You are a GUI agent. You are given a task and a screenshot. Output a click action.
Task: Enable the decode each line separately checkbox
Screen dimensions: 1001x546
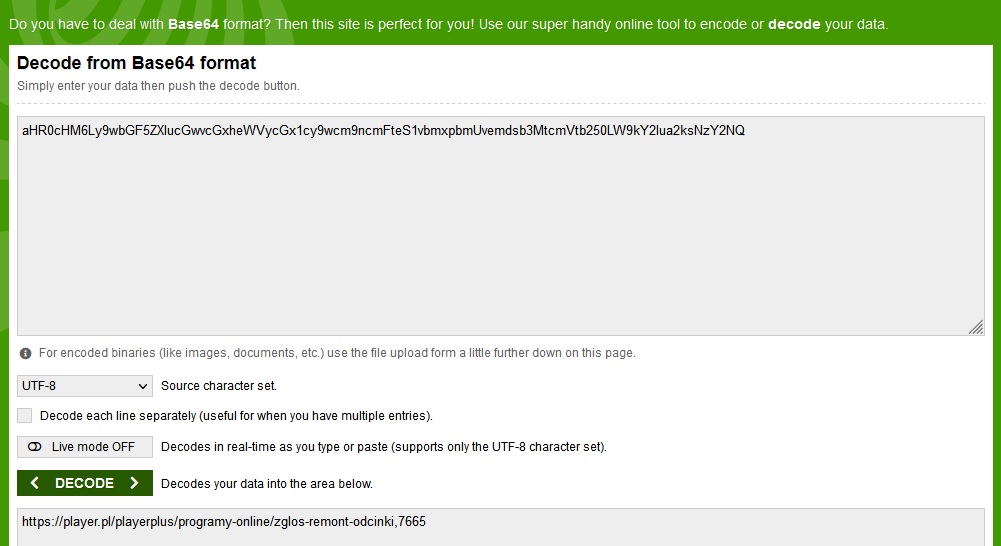click(25, 415)
